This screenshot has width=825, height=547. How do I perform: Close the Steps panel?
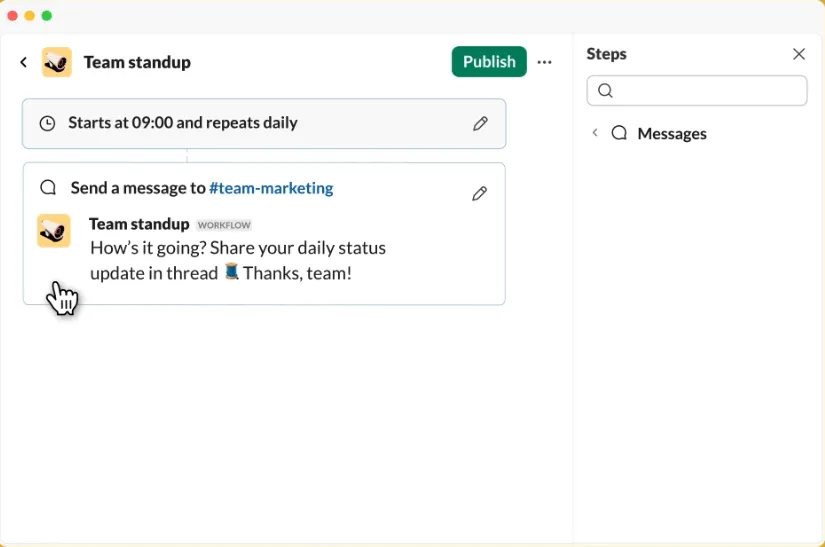click(799, 54)
